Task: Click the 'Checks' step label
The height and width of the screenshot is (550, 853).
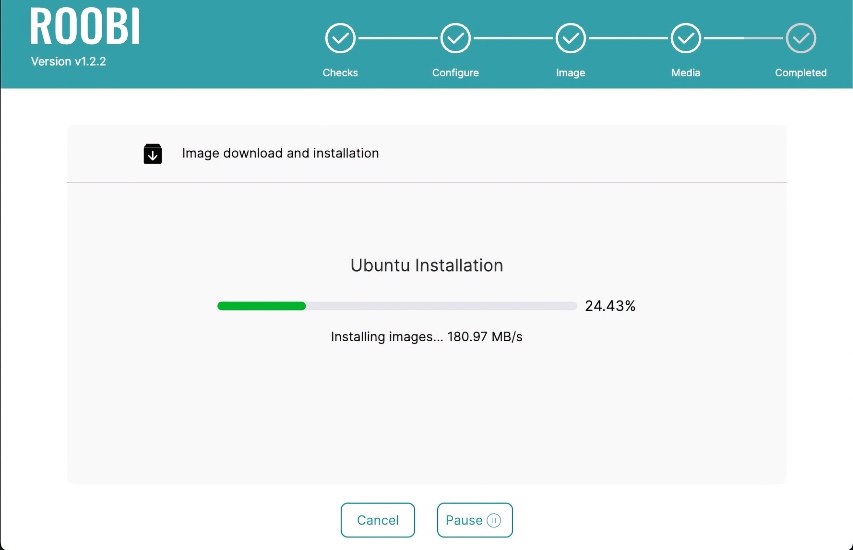Action: [340, 72]
